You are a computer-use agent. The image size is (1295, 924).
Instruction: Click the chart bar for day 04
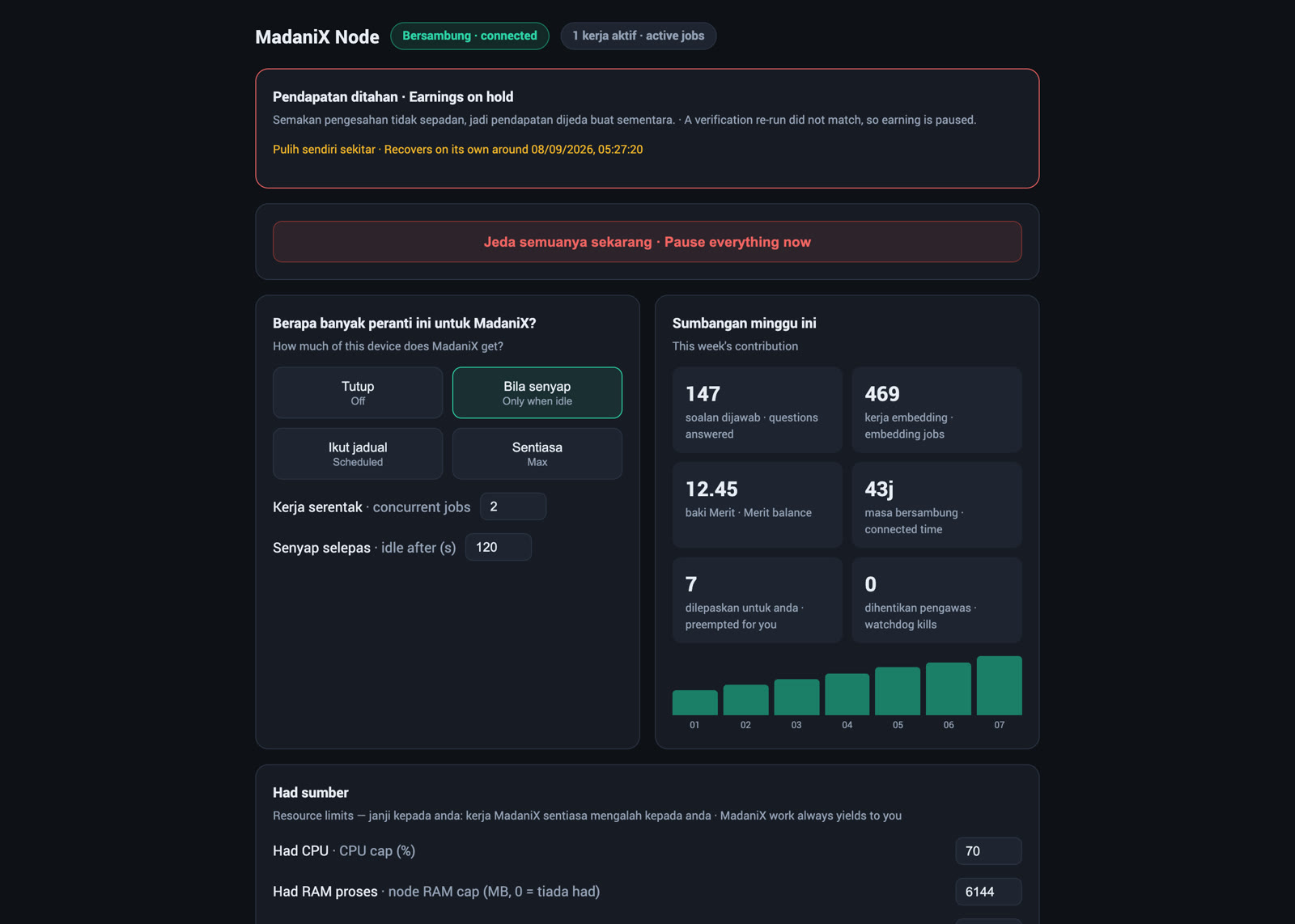[x=847, y=694]
